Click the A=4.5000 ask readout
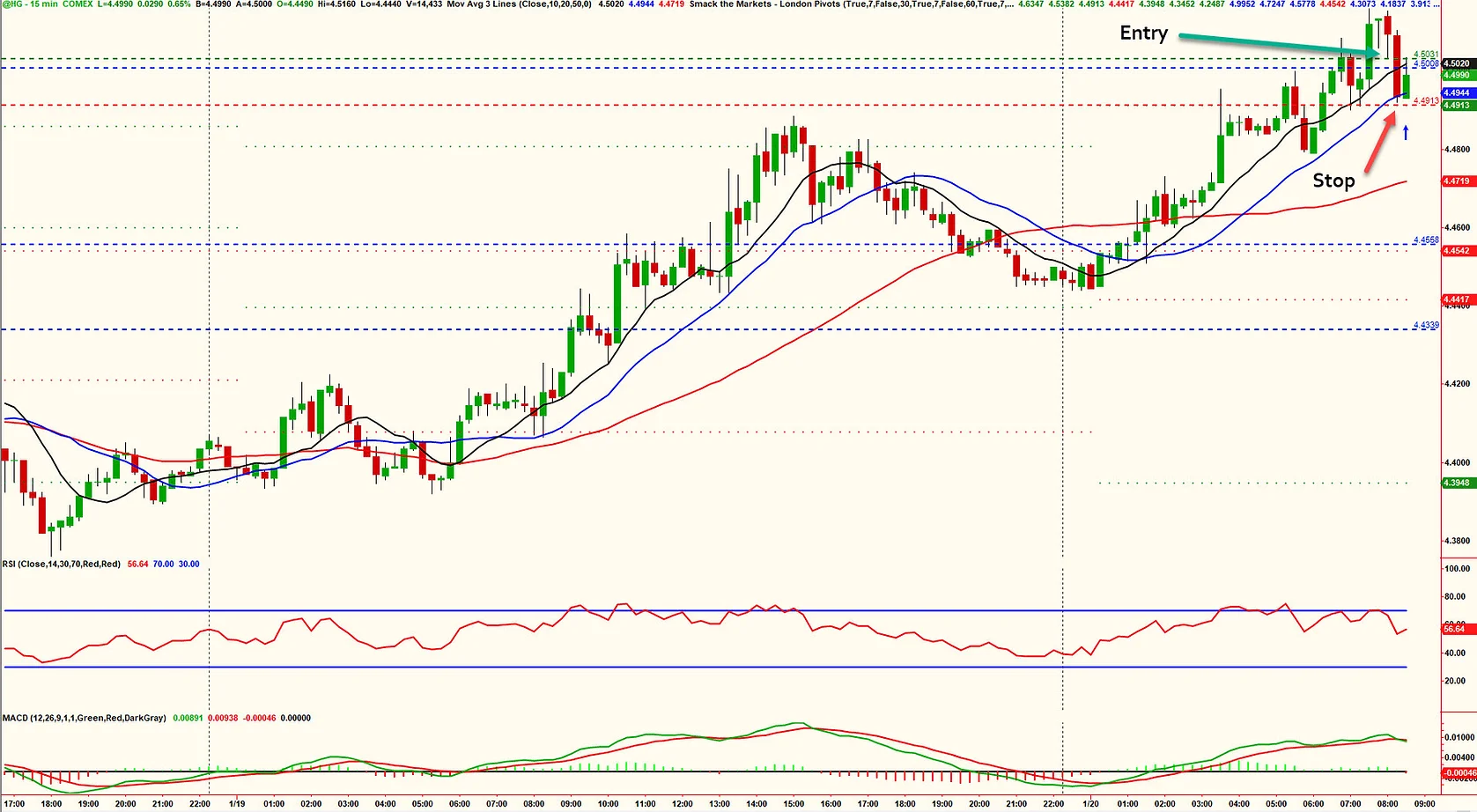Image resolution: width=1477 pixels, height=812 pixels. click(x=254, y=4)
